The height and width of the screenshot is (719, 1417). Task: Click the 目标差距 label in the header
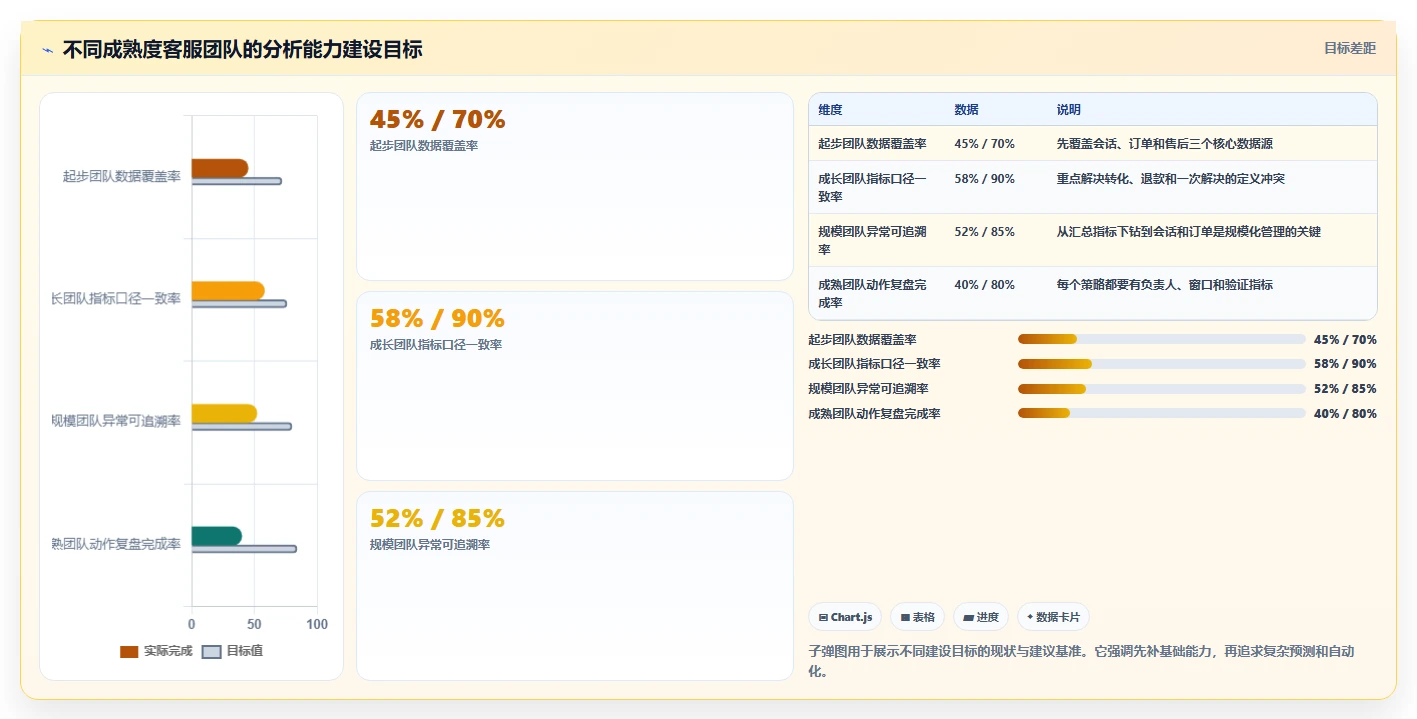[x=1349, y=48]
